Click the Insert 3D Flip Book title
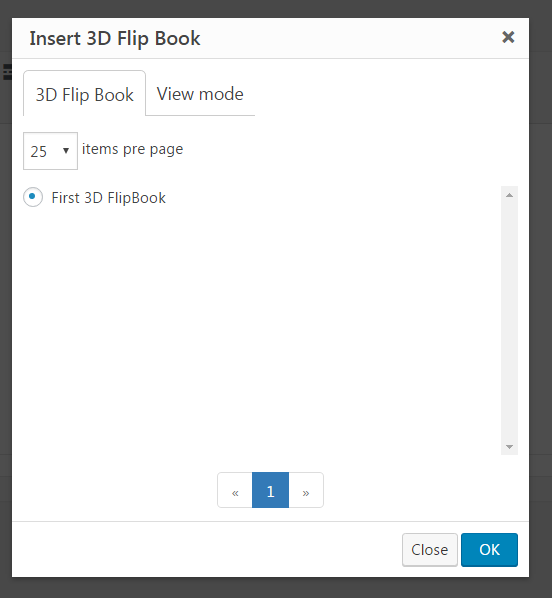 [115, 39]
